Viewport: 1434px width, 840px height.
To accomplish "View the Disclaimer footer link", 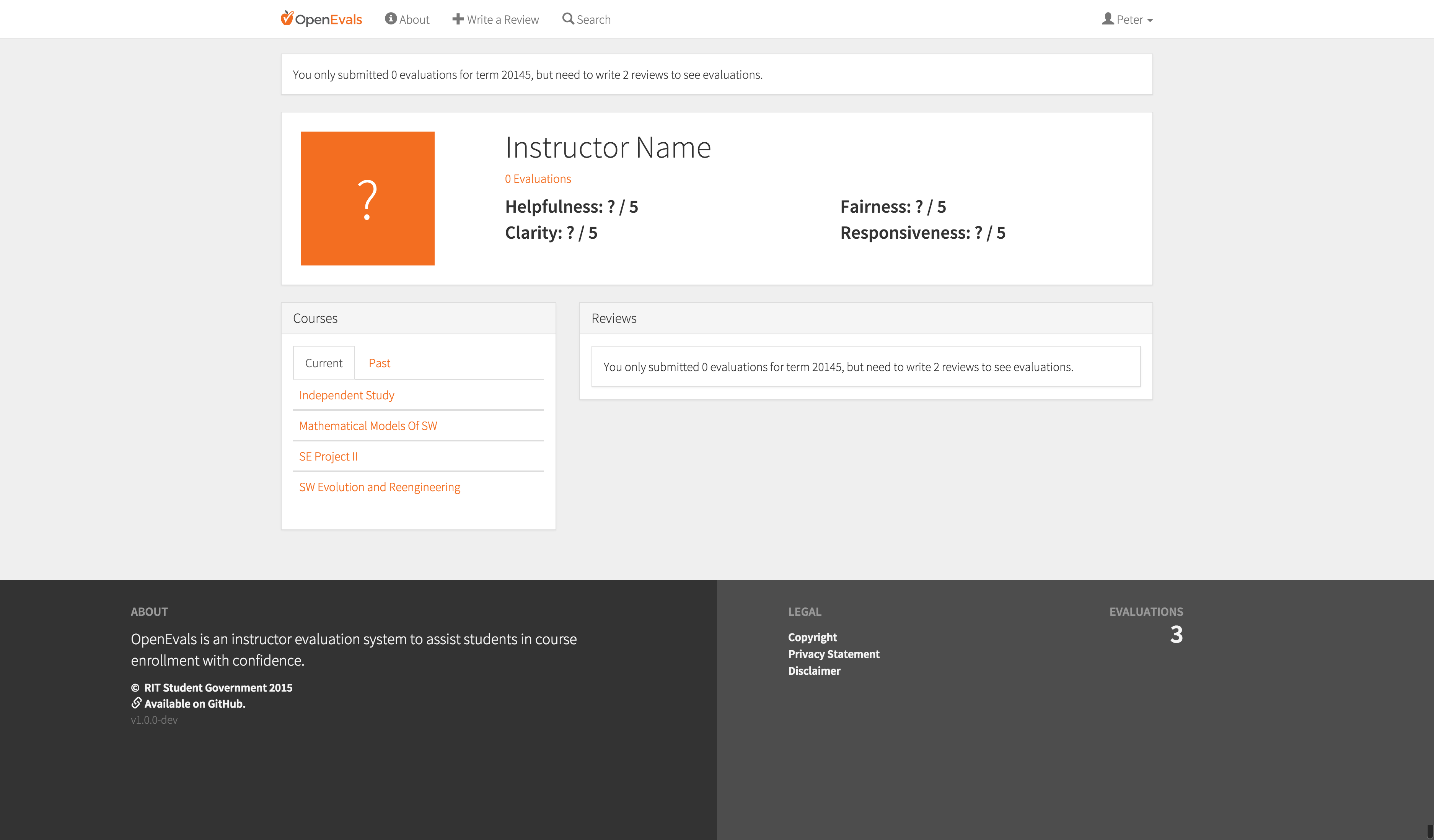I will (x=814, y=671).
